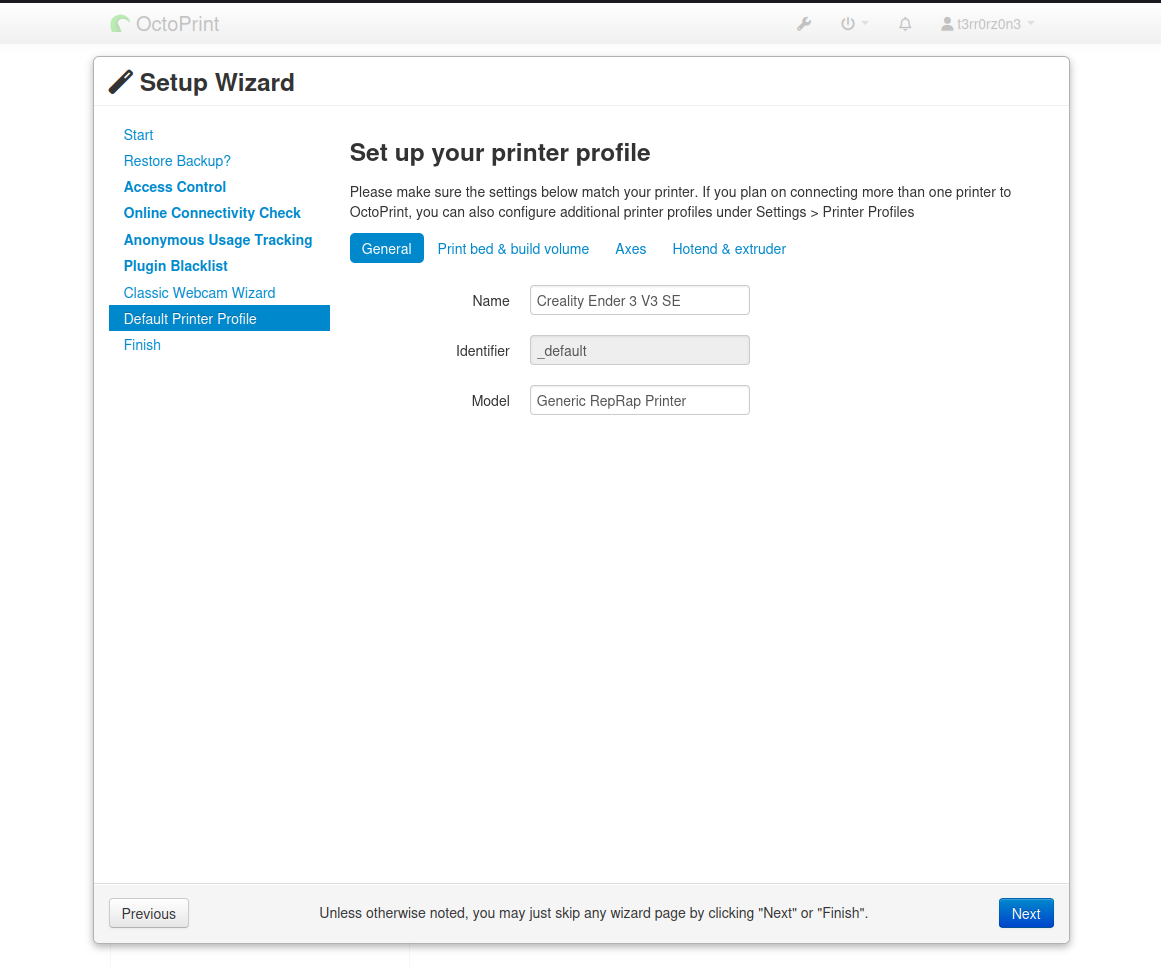Jump to the Access Control step
The height and width of the screenshot is (969, 1161).
pyautogui.click(x=175, y=187)
